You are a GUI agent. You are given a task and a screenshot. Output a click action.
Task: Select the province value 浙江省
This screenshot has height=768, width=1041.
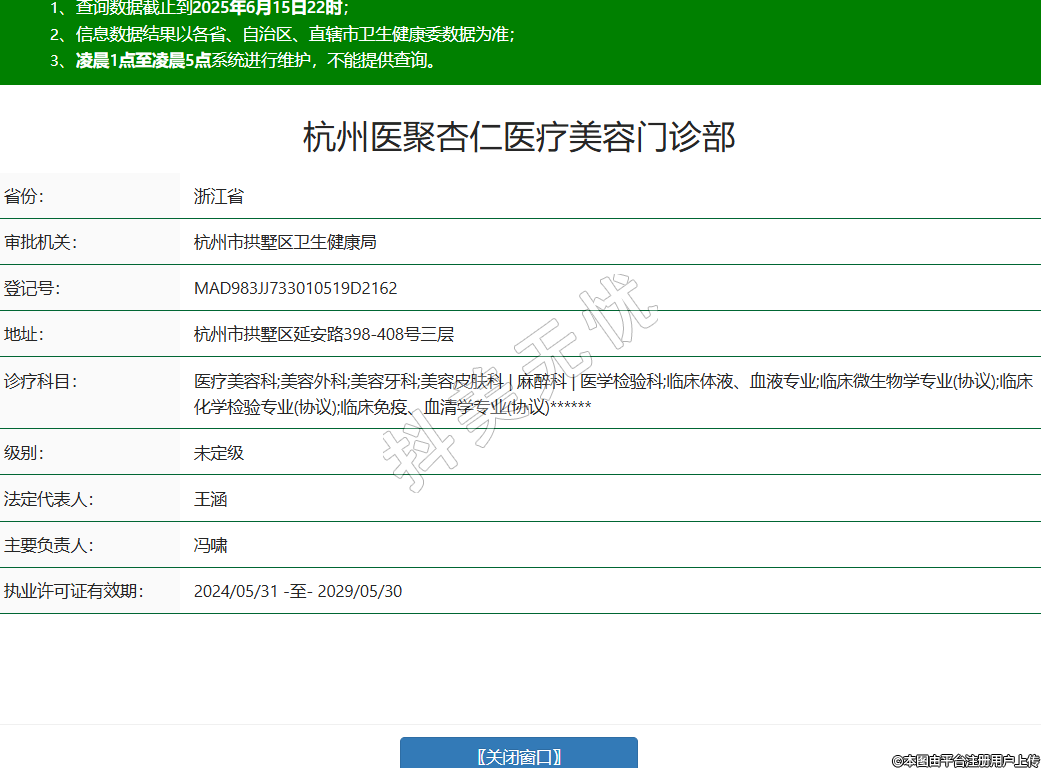(x=219, y=196)
